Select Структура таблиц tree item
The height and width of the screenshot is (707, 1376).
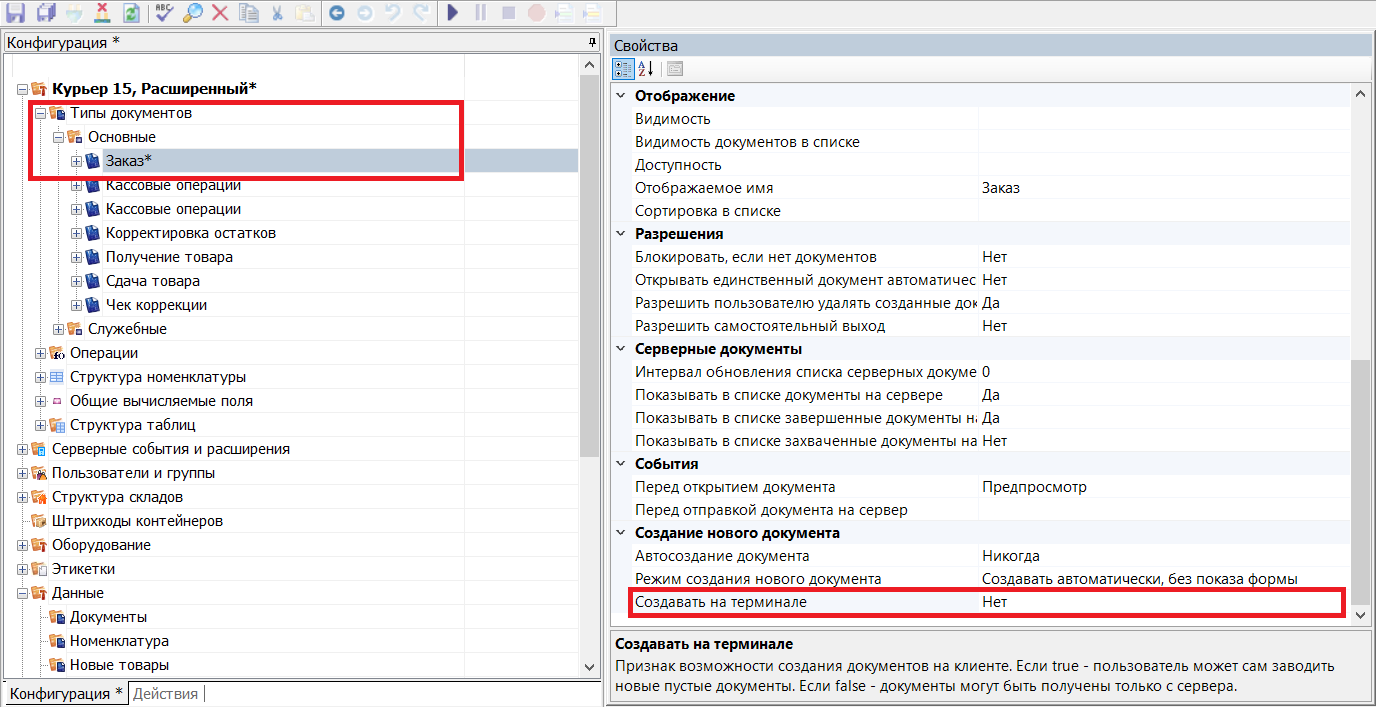click(x=133, y=425)
